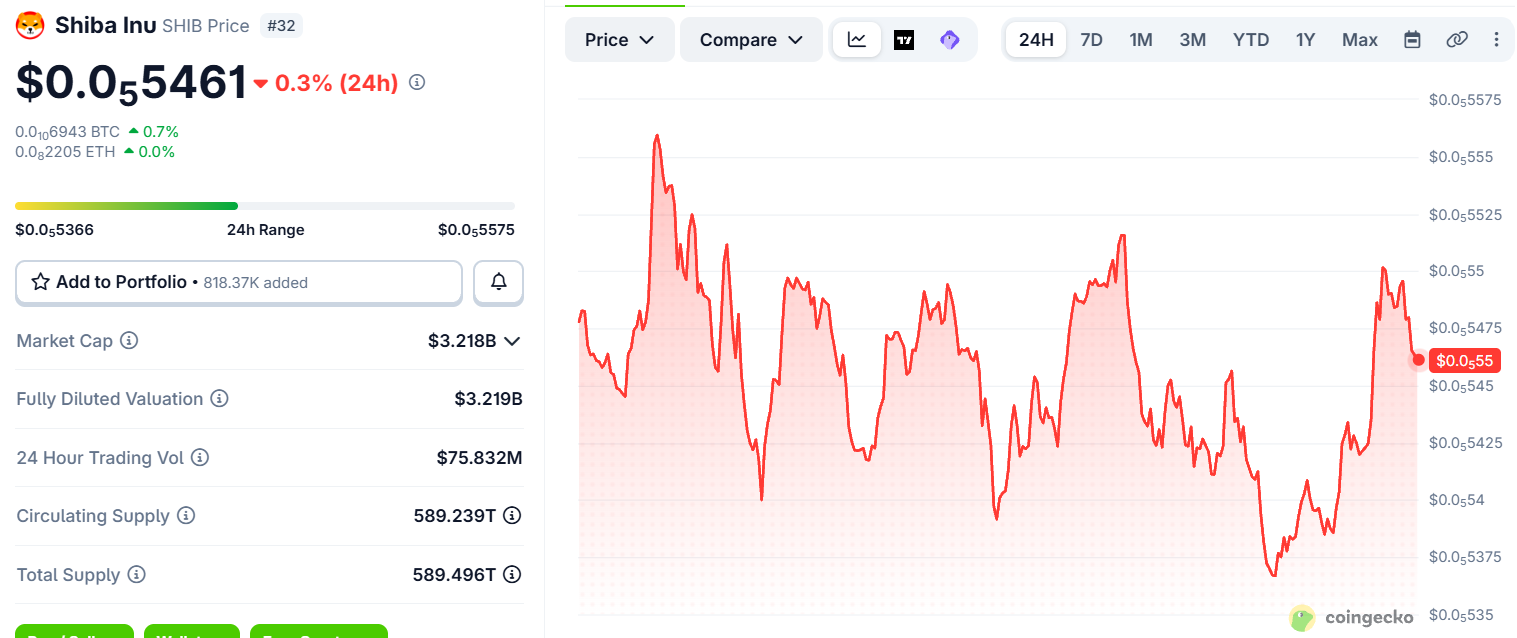1517x638 pixels.
Task: Click info icon beside 589.496T value
Action: click(512, 574)
